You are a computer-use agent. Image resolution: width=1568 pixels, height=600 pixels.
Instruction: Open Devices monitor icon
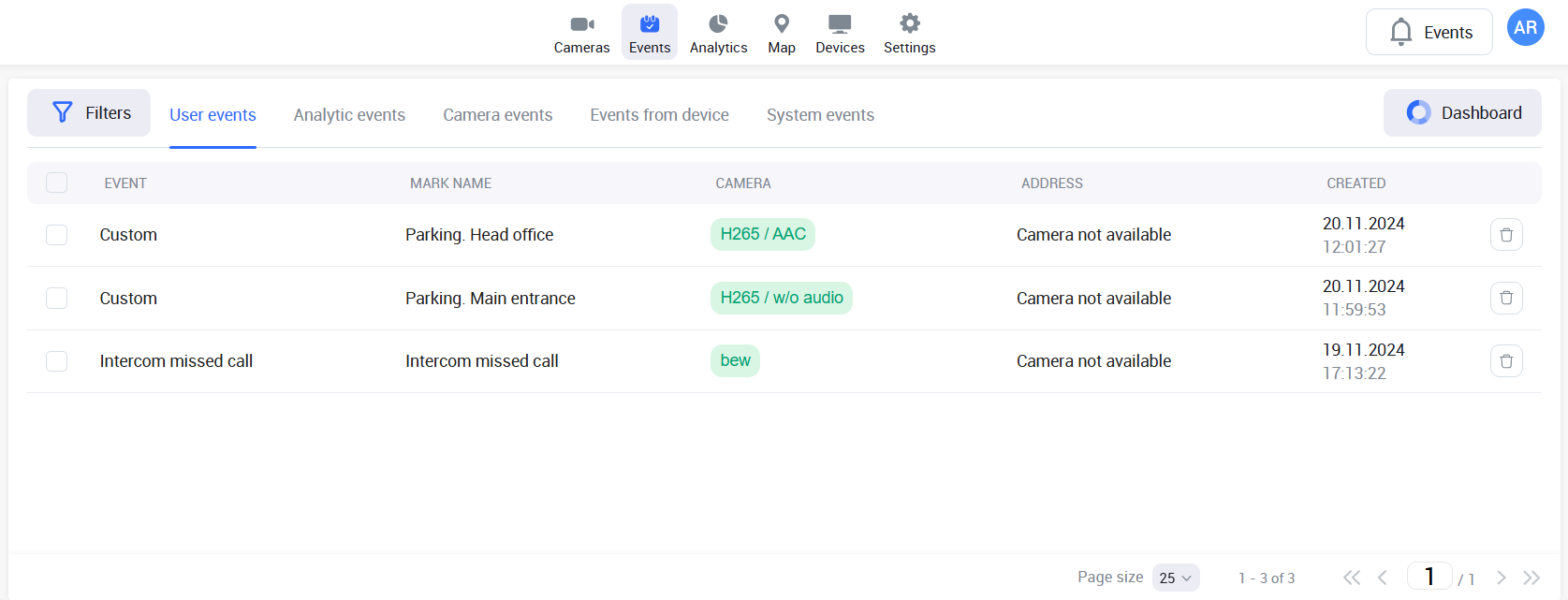click(840, 24)
